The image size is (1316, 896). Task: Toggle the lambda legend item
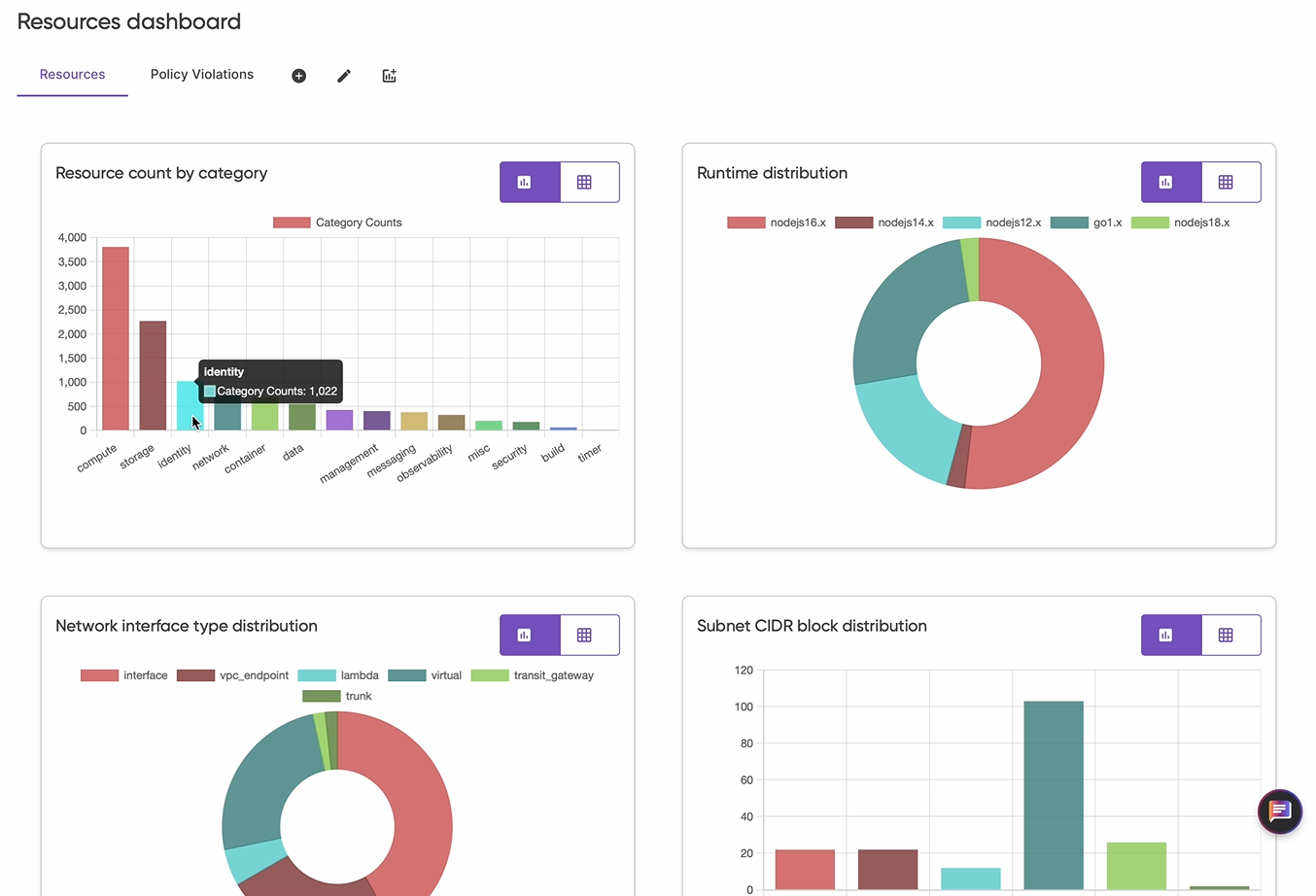(x=338, y=675)
